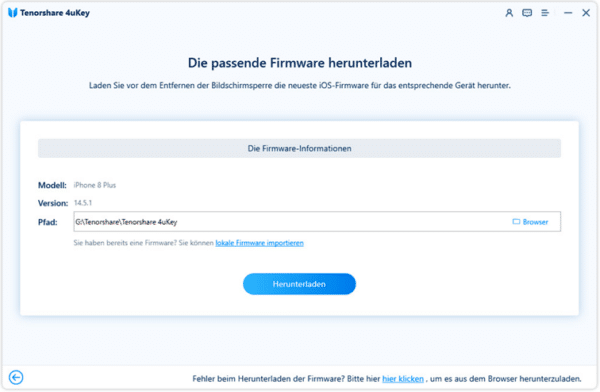This screenshot has width=600, height=392.
Task: Select the iPhone 8 Plus model text
Action: pos(95,185)
